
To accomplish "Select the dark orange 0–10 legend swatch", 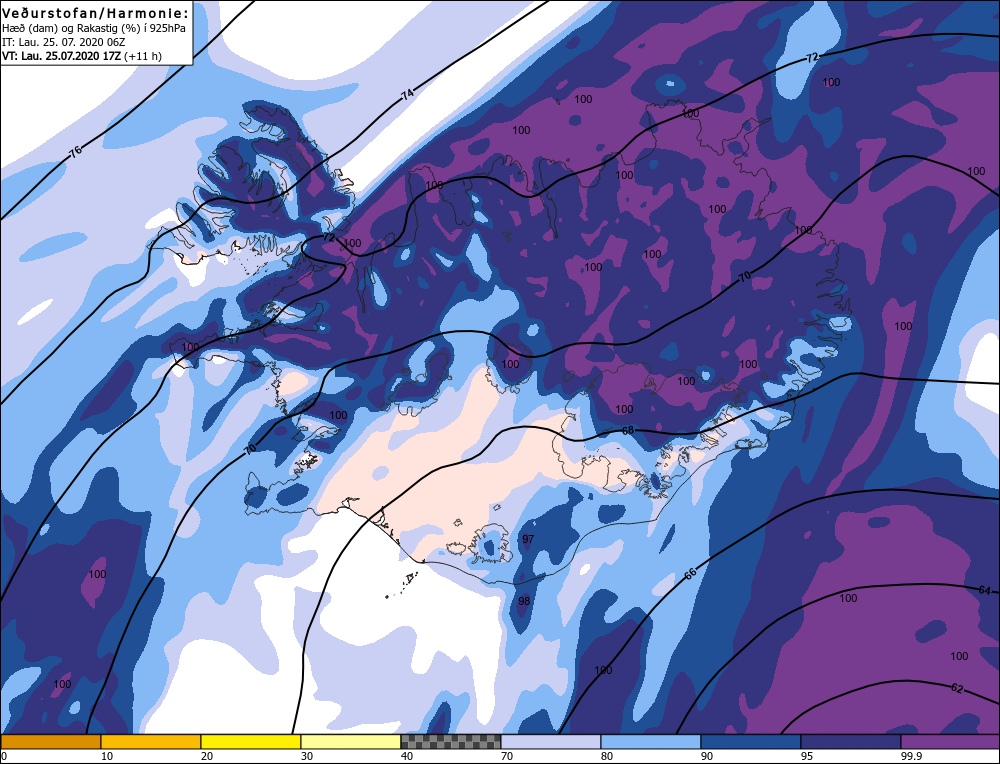I will click(x=50, y=741).
